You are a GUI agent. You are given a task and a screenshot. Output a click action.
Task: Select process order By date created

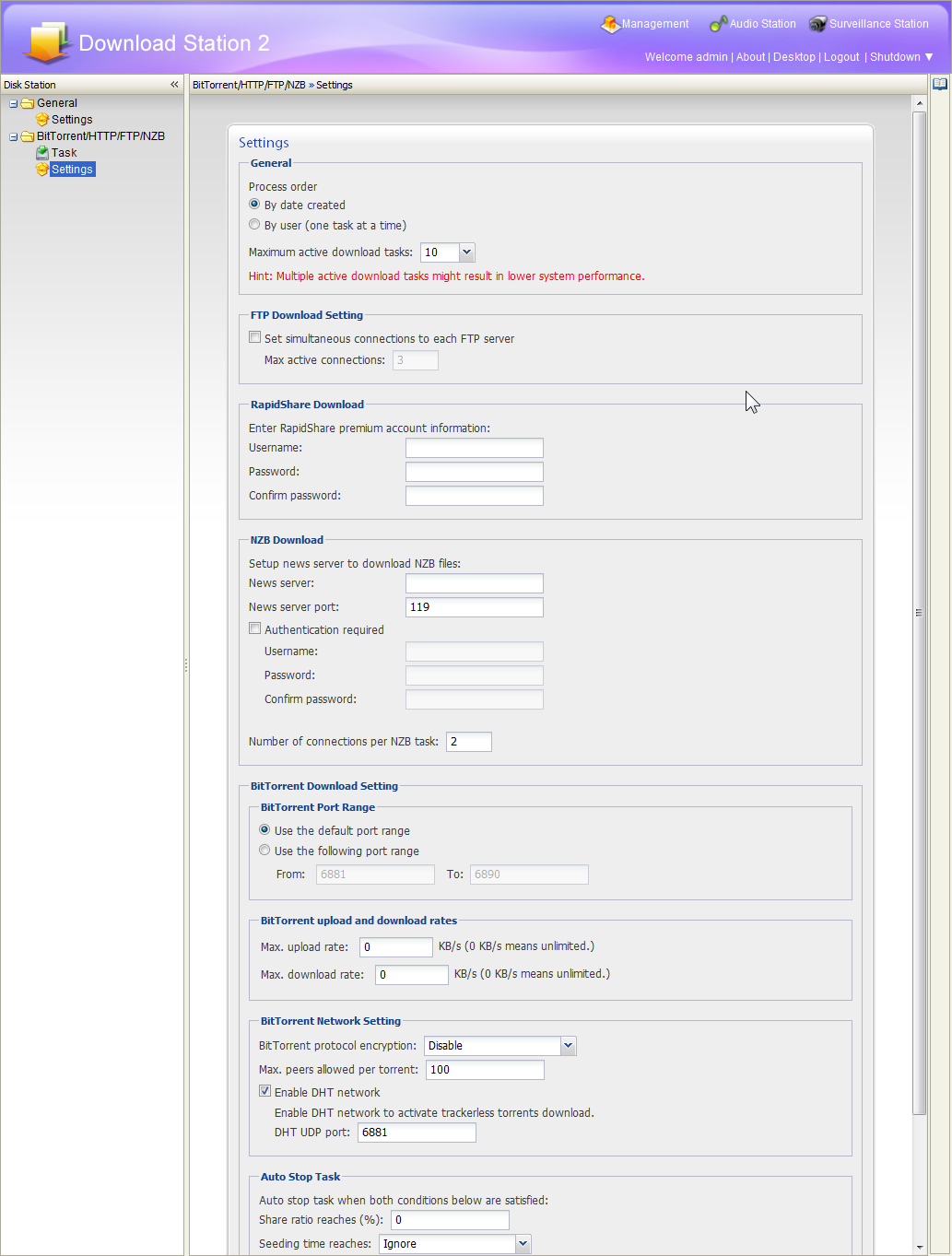[x=254, y=205]
